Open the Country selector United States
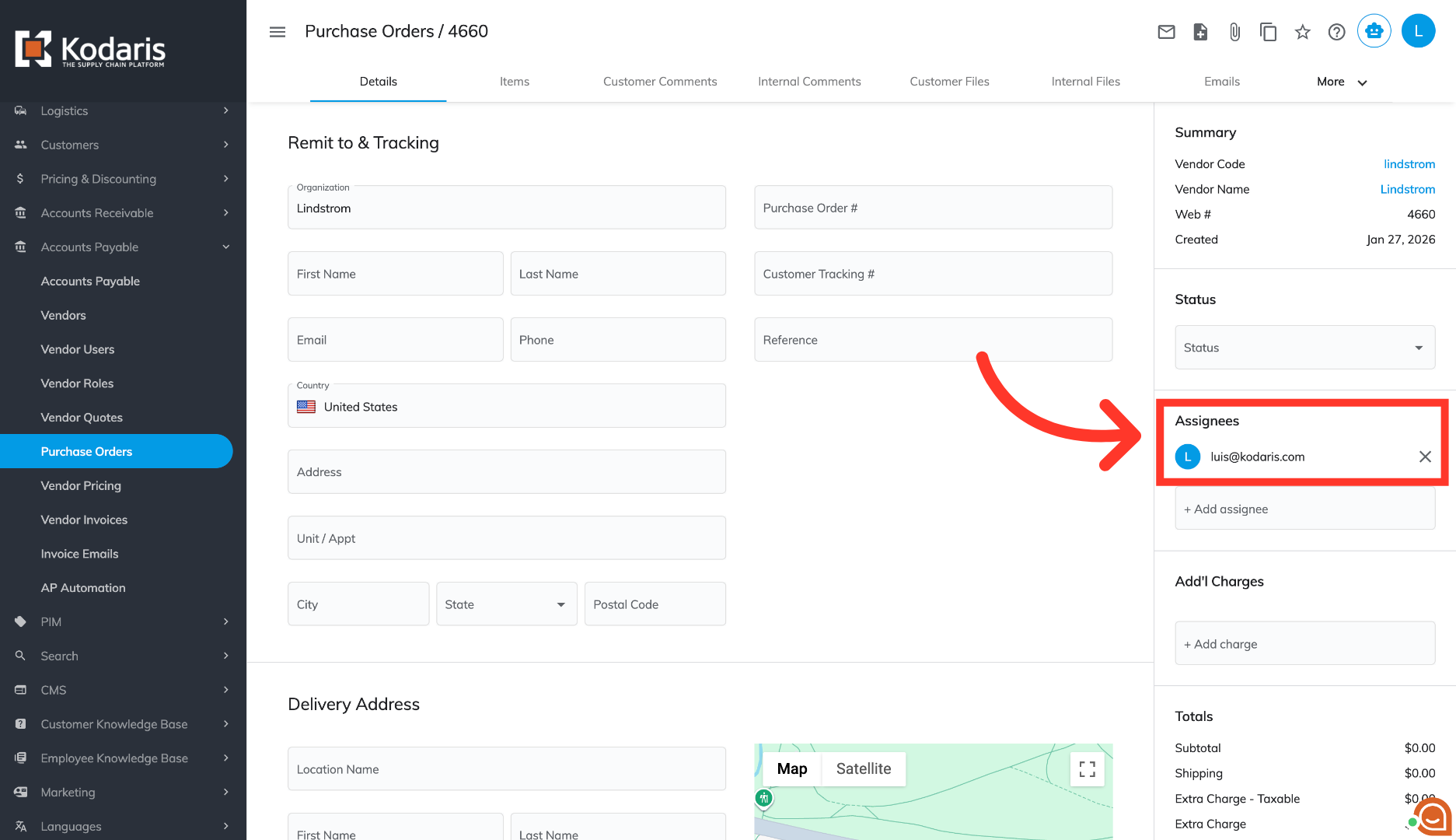Viewport: 1456px width, 840px height. [x=507, y=406]
